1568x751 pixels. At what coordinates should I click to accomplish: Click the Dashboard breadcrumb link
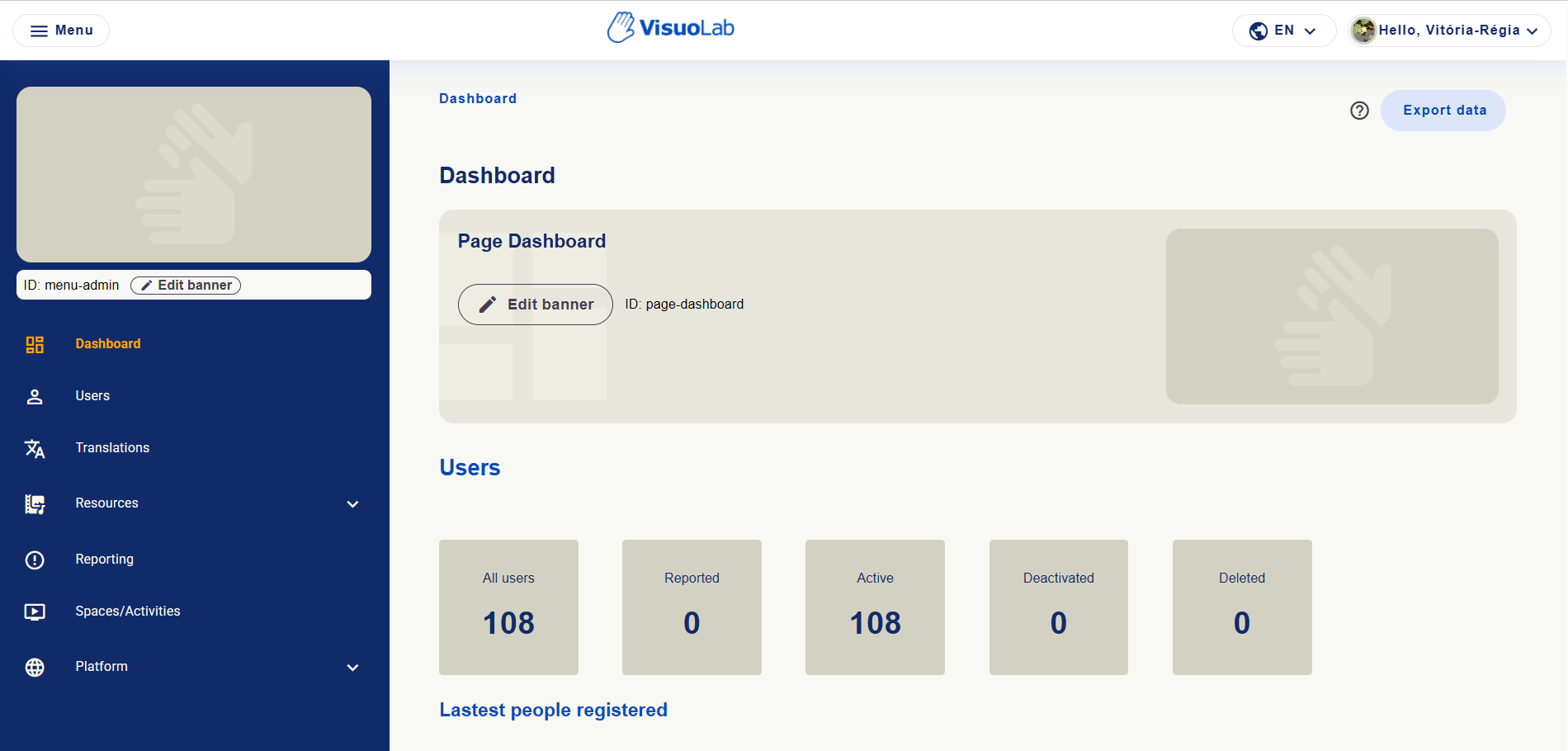tap(478, 99)
